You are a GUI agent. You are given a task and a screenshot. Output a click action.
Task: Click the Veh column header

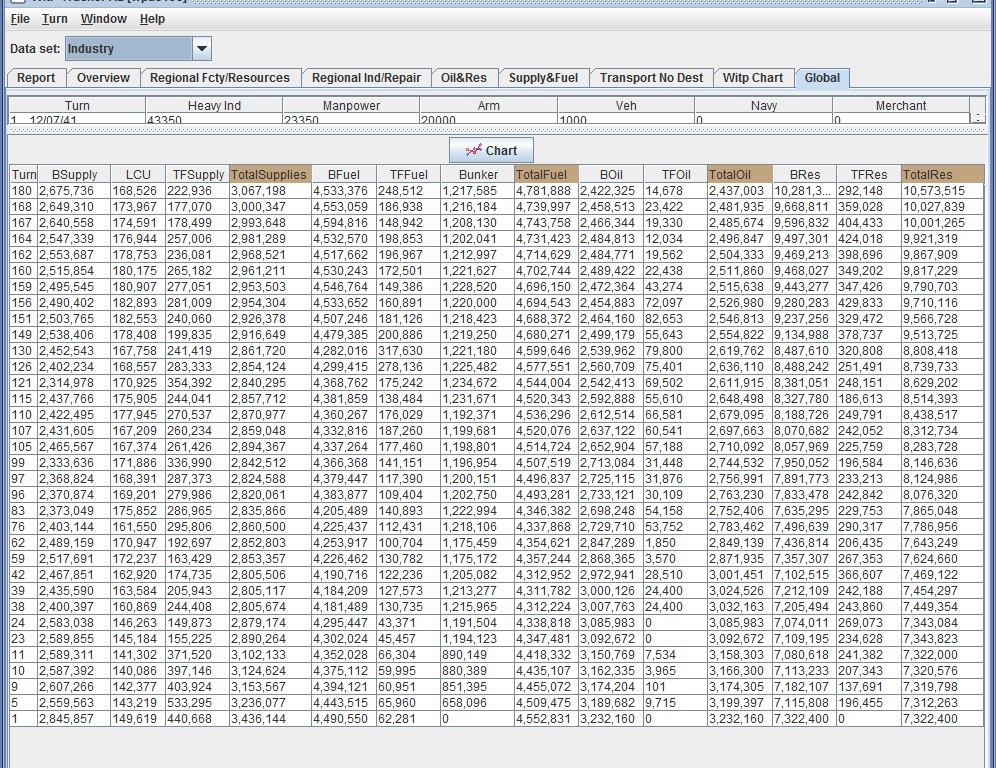click(x=626, y=105)
